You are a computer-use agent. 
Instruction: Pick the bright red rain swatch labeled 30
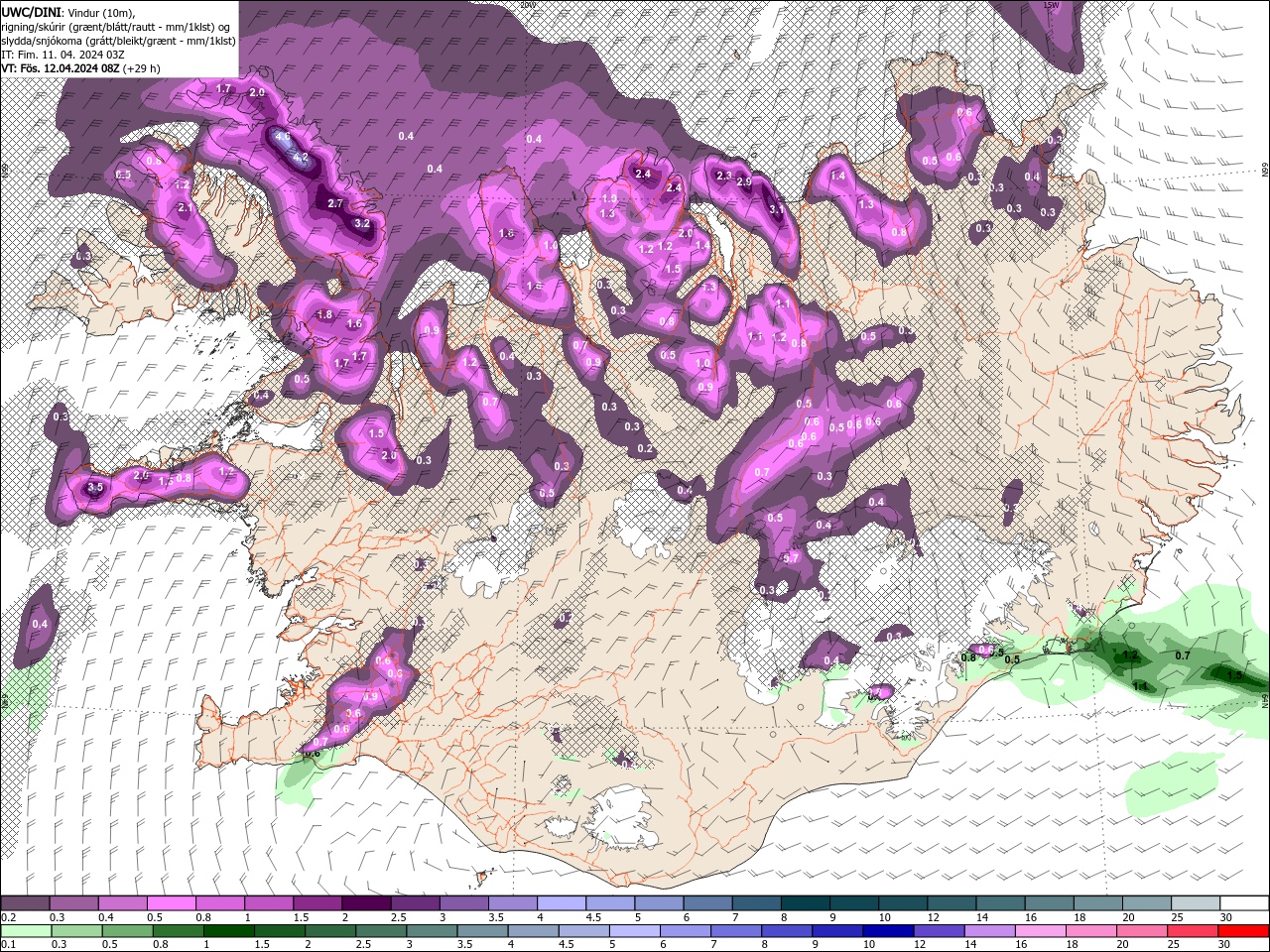[1244, 931]
